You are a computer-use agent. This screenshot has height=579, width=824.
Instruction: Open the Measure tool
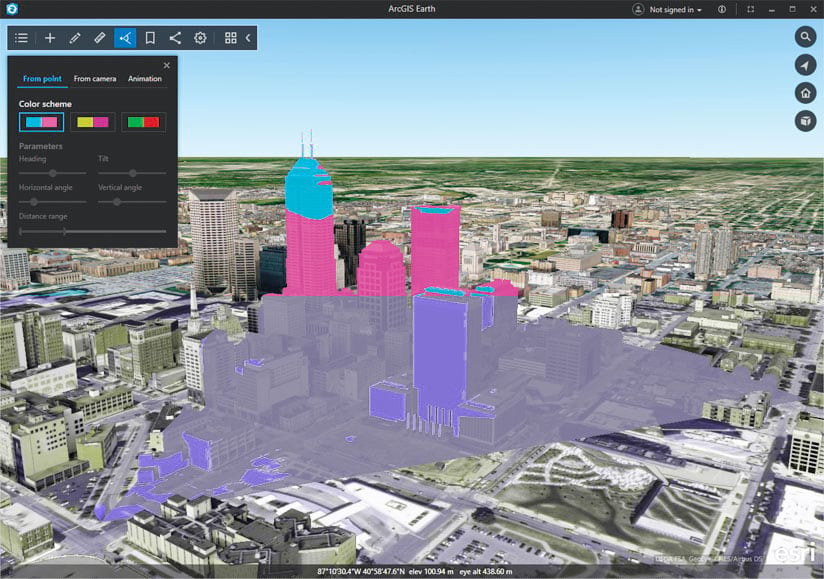(x=99, y=38)
